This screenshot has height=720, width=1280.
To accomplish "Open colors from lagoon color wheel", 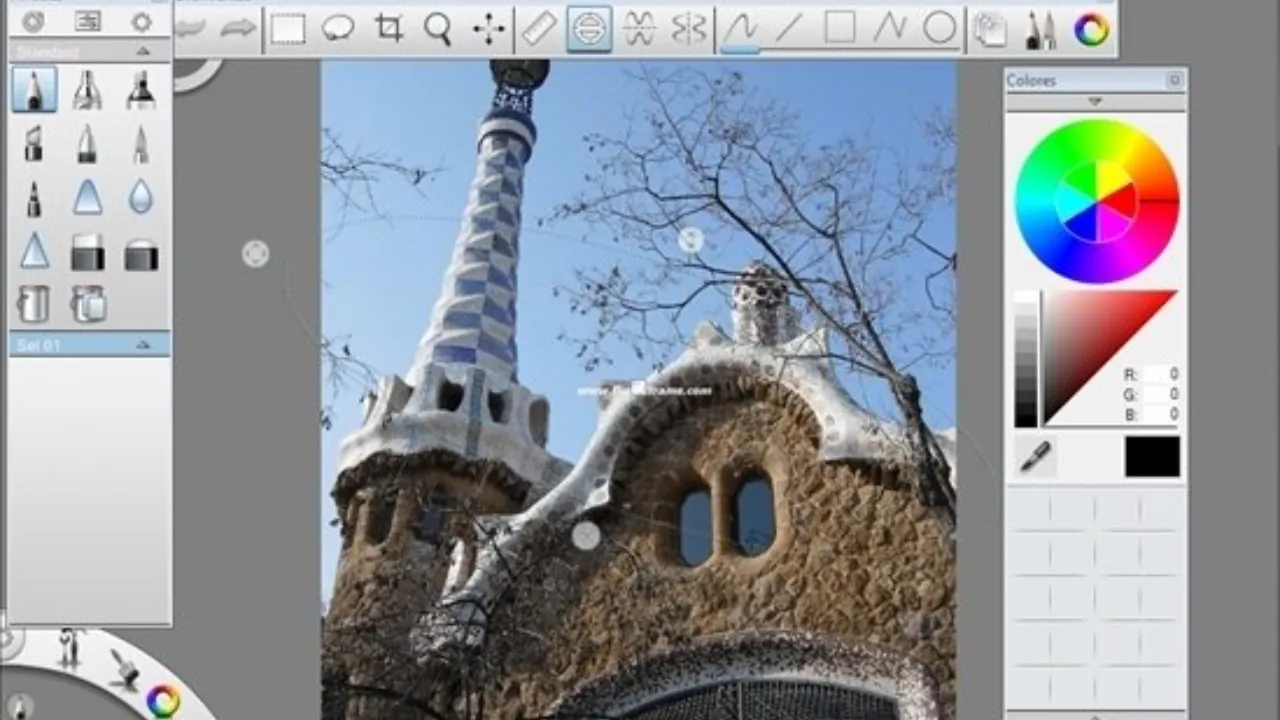I will (x=163, y=700).
